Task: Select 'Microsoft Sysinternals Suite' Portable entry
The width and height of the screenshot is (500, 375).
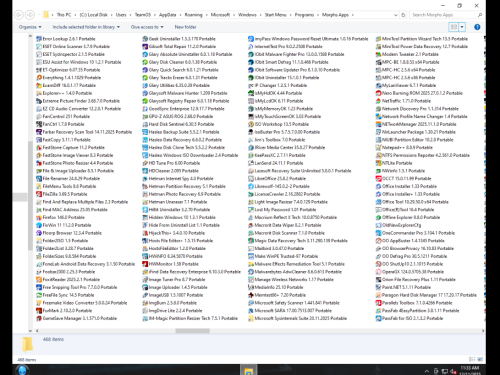Action: (x=298, y=318)
